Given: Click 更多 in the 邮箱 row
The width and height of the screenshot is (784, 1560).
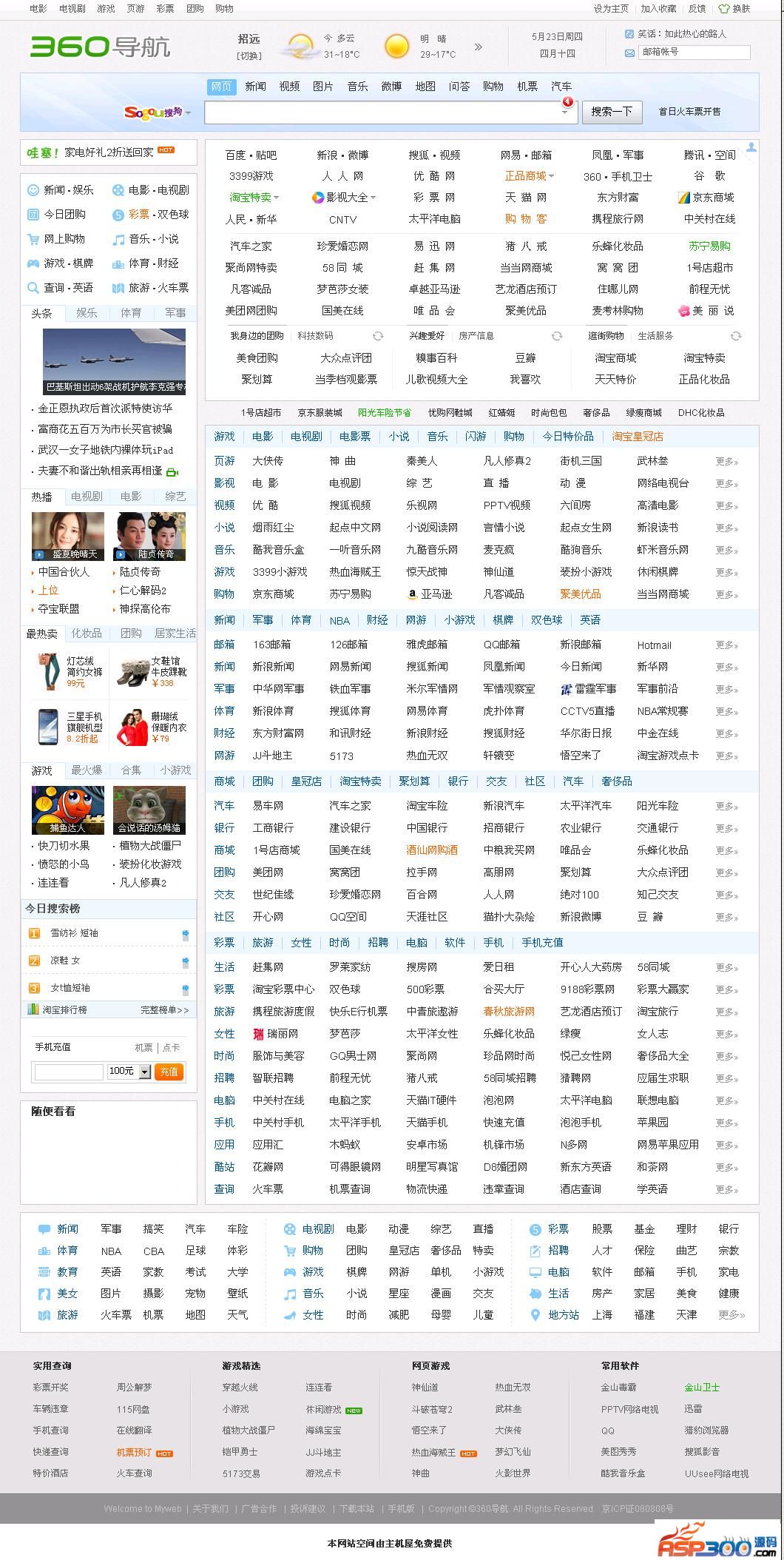Looking at the screenshot, I should tap(726, 645).
